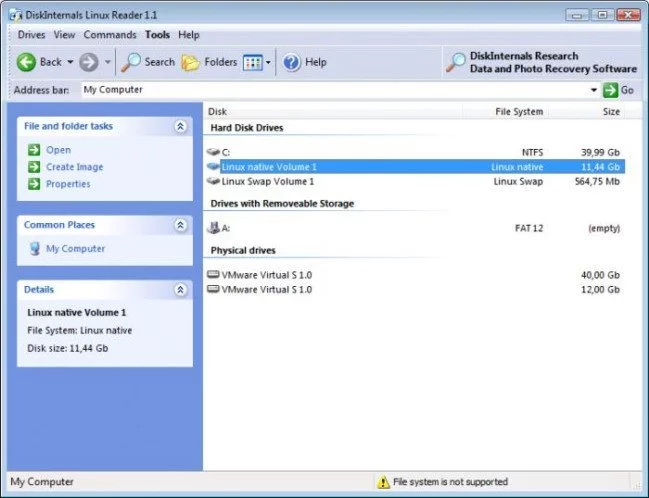Open the Tools menu
Image resolution: width=649 pixels, height=498 pixels.
click(157, 35)
